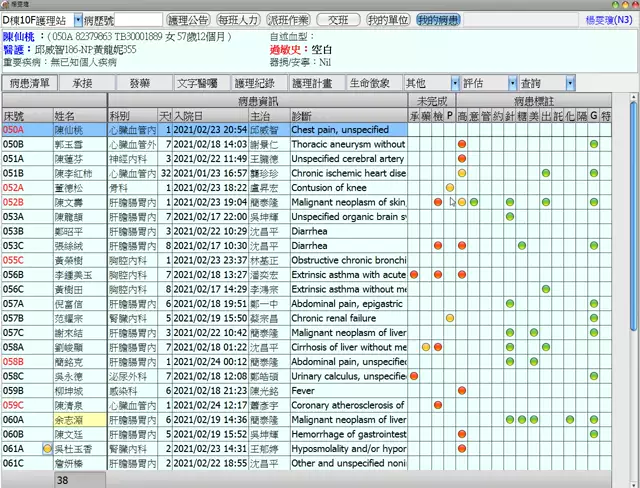640x488 pixels.
Task: Click yellow dot beside bed 061A number
Action: point(47,449)
